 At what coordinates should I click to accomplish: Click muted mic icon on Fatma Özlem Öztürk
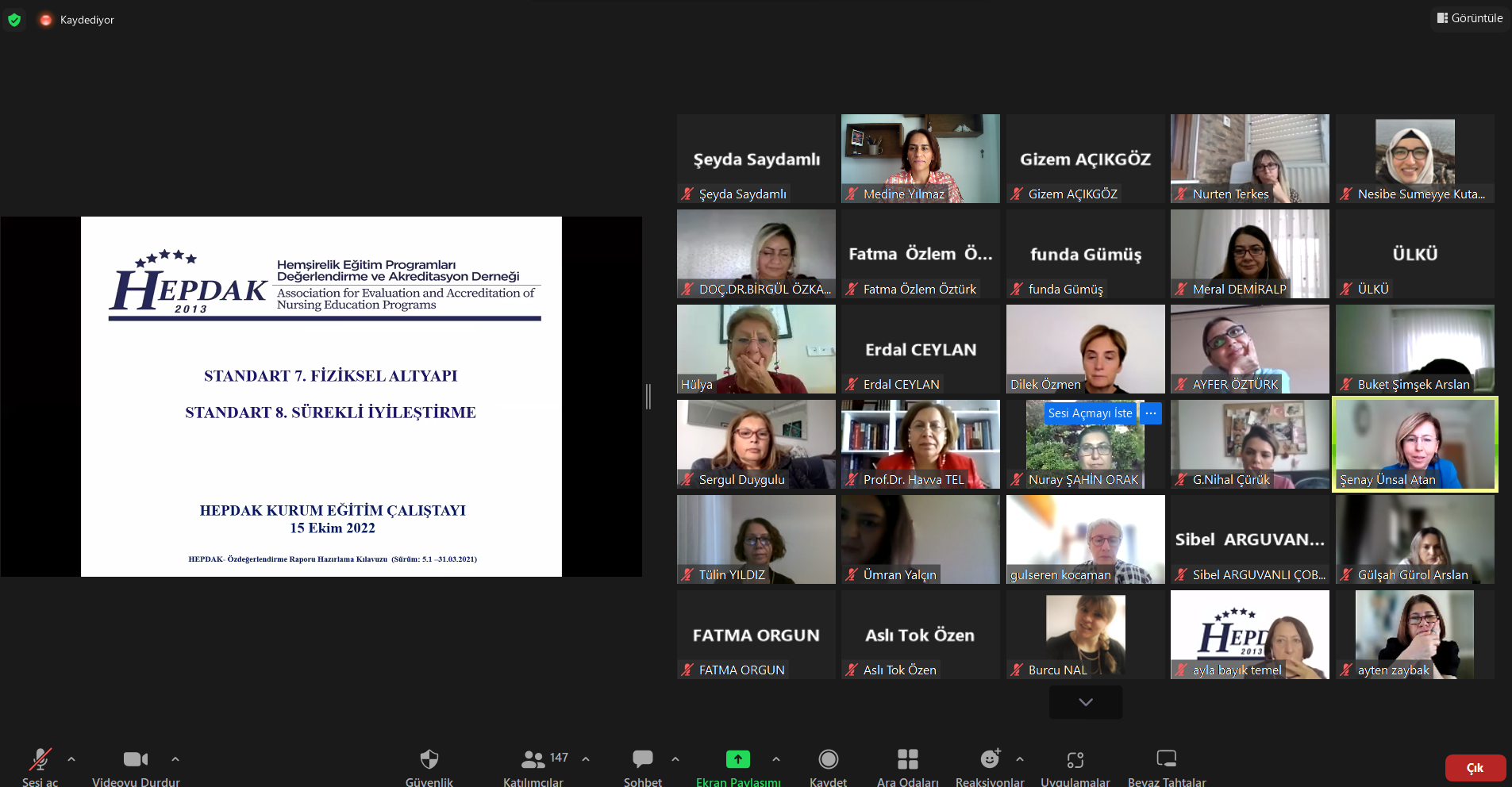click(852, 289)
